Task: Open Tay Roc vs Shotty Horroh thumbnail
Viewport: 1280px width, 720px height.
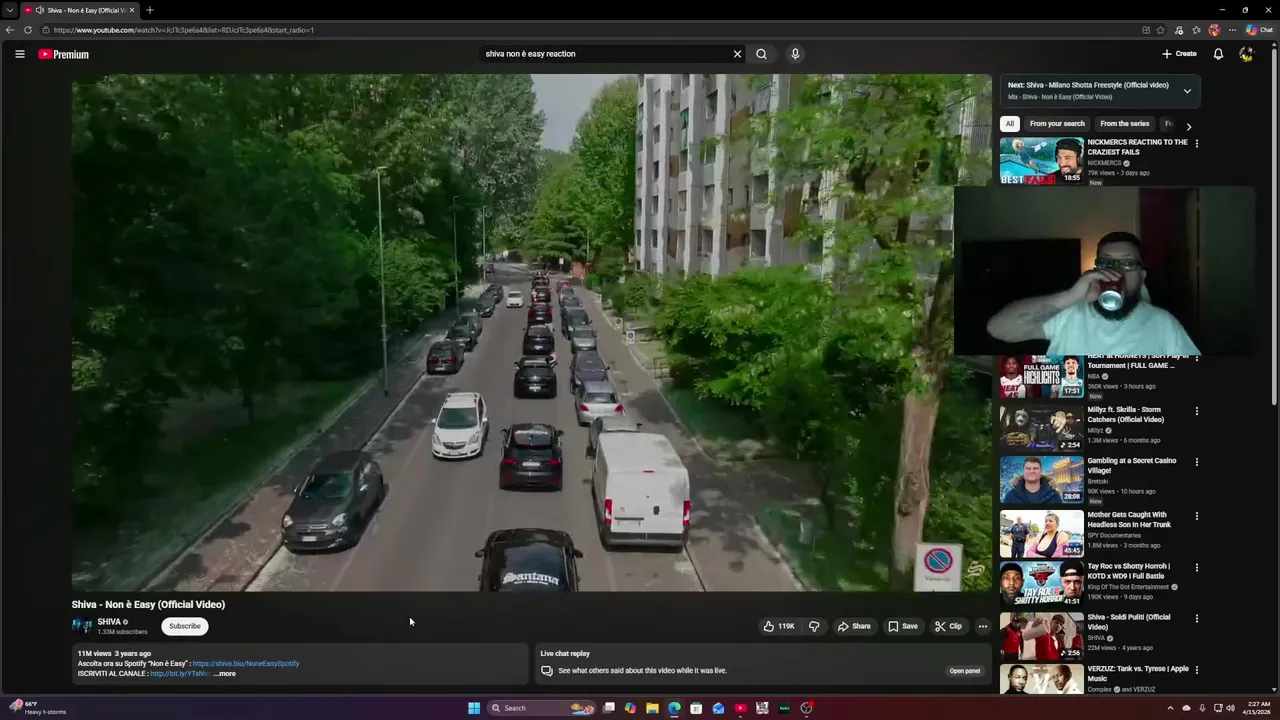Action: (1041, 584)
